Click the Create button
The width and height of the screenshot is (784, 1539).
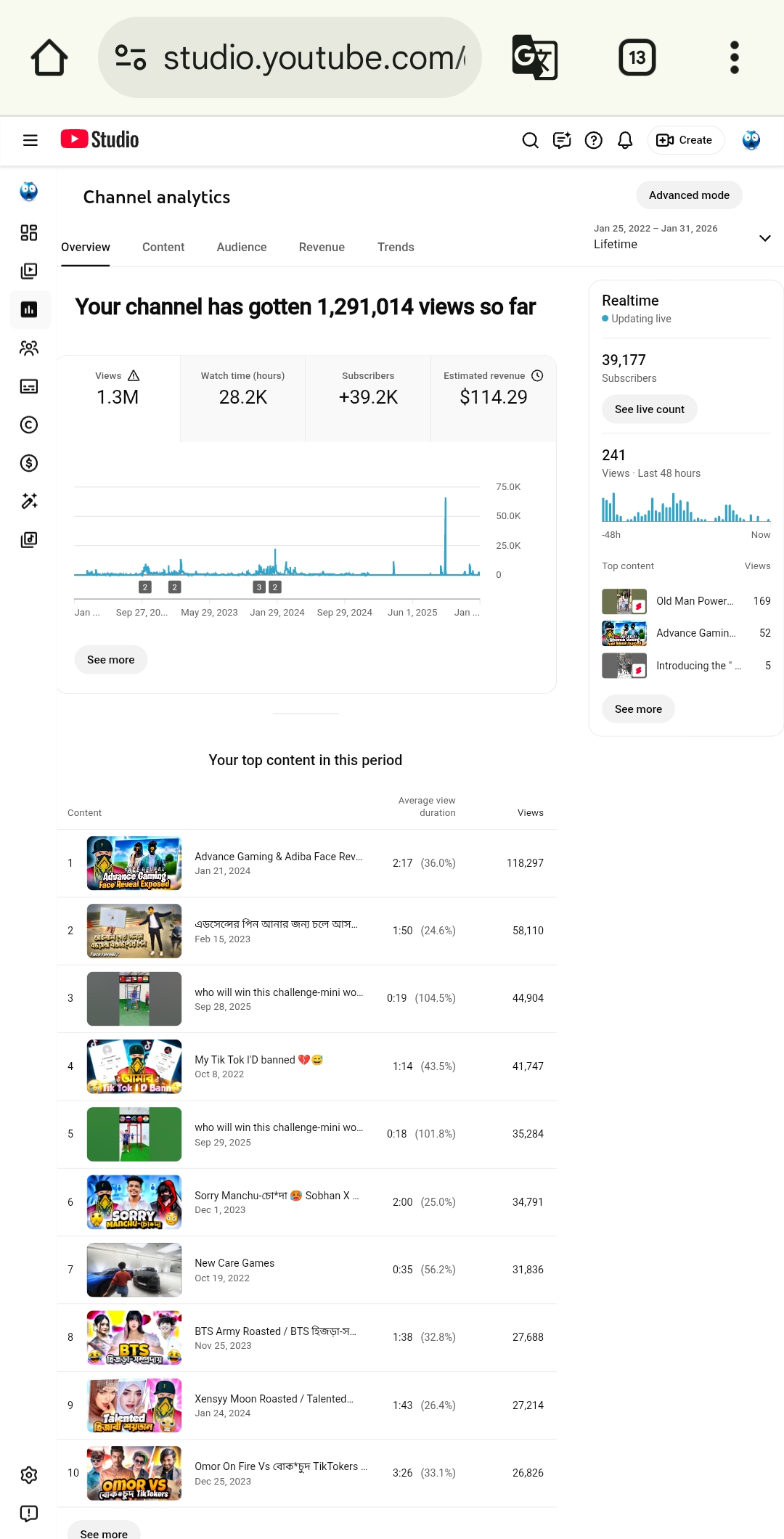[x=685, y=140]
